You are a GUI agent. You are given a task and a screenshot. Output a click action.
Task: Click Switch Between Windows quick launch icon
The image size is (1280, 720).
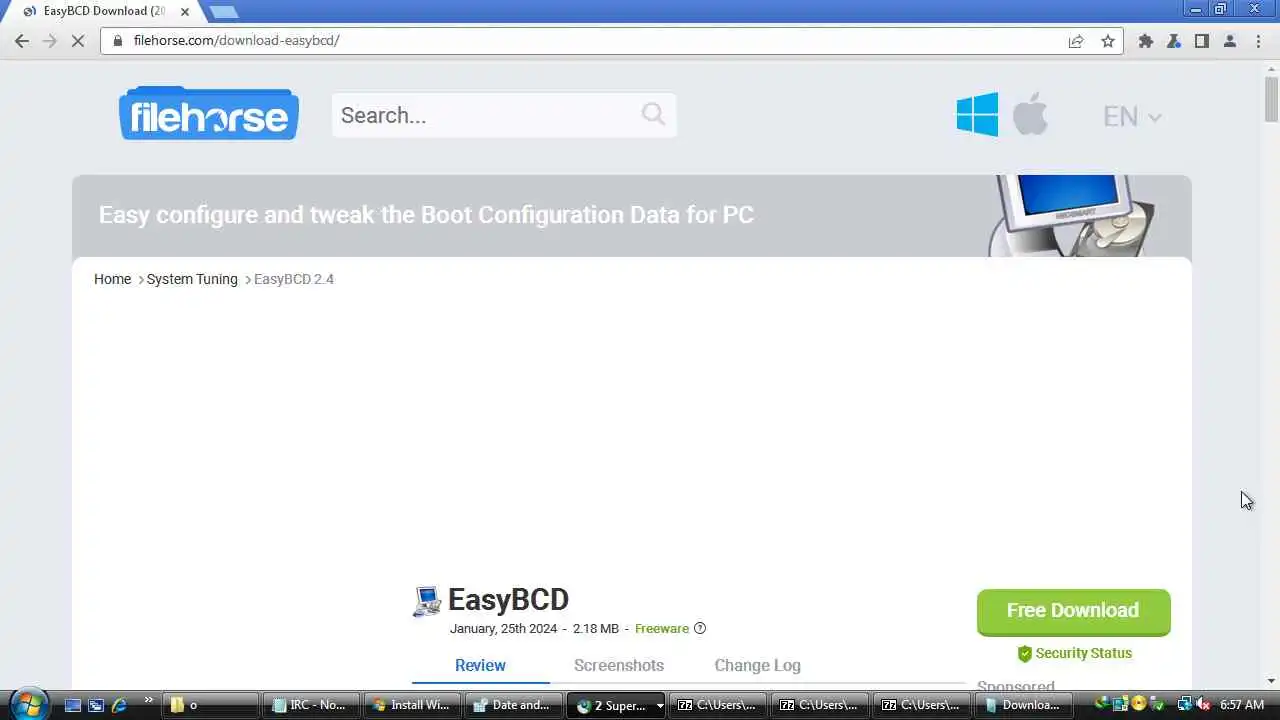point(96,705)
